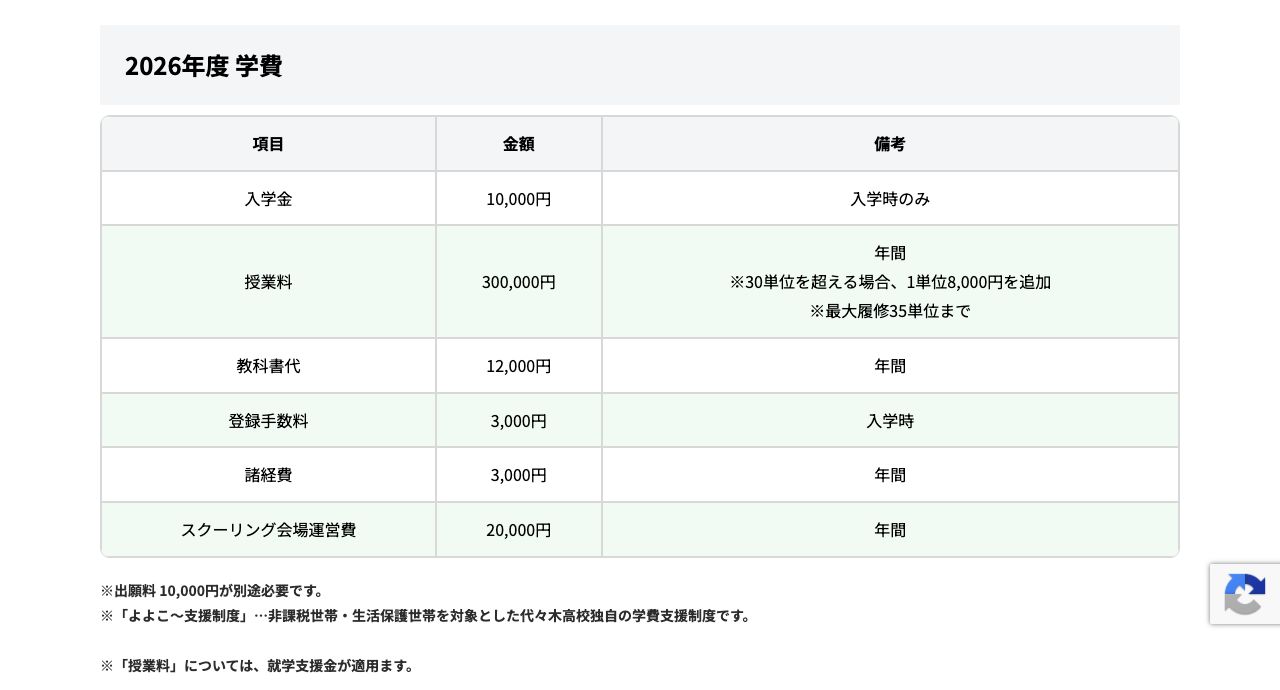This screenshot has width=1280, height=690.
Task: Select the '教科書代' row label
Action: 268,366
